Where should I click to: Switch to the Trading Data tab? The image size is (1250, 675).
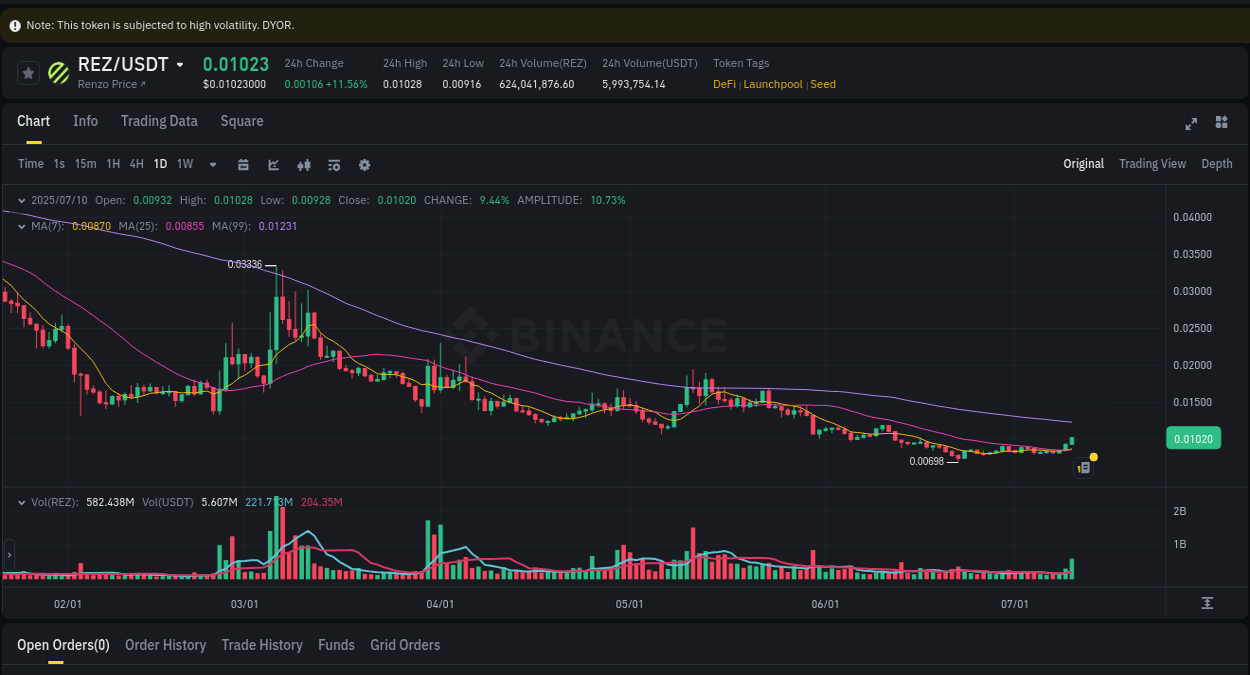[x=159, y=121]
